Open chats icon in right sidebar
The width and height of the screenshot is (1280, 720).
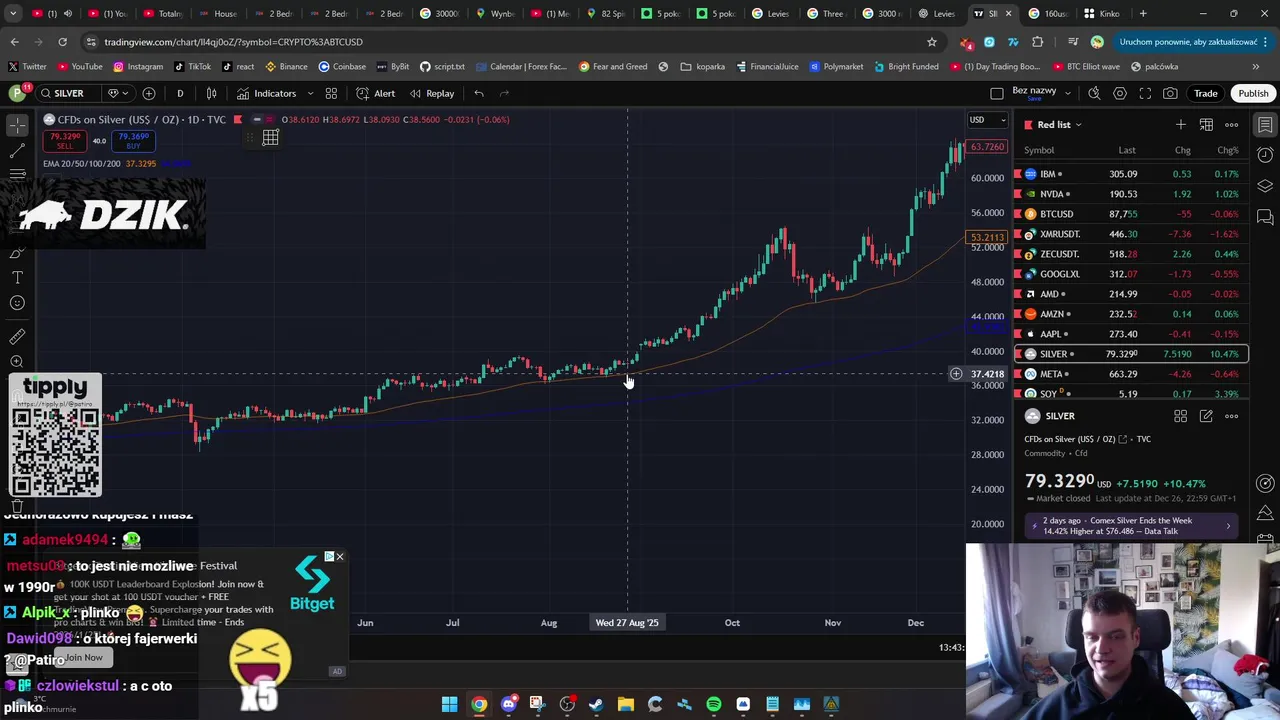(x=1265, y=217)
